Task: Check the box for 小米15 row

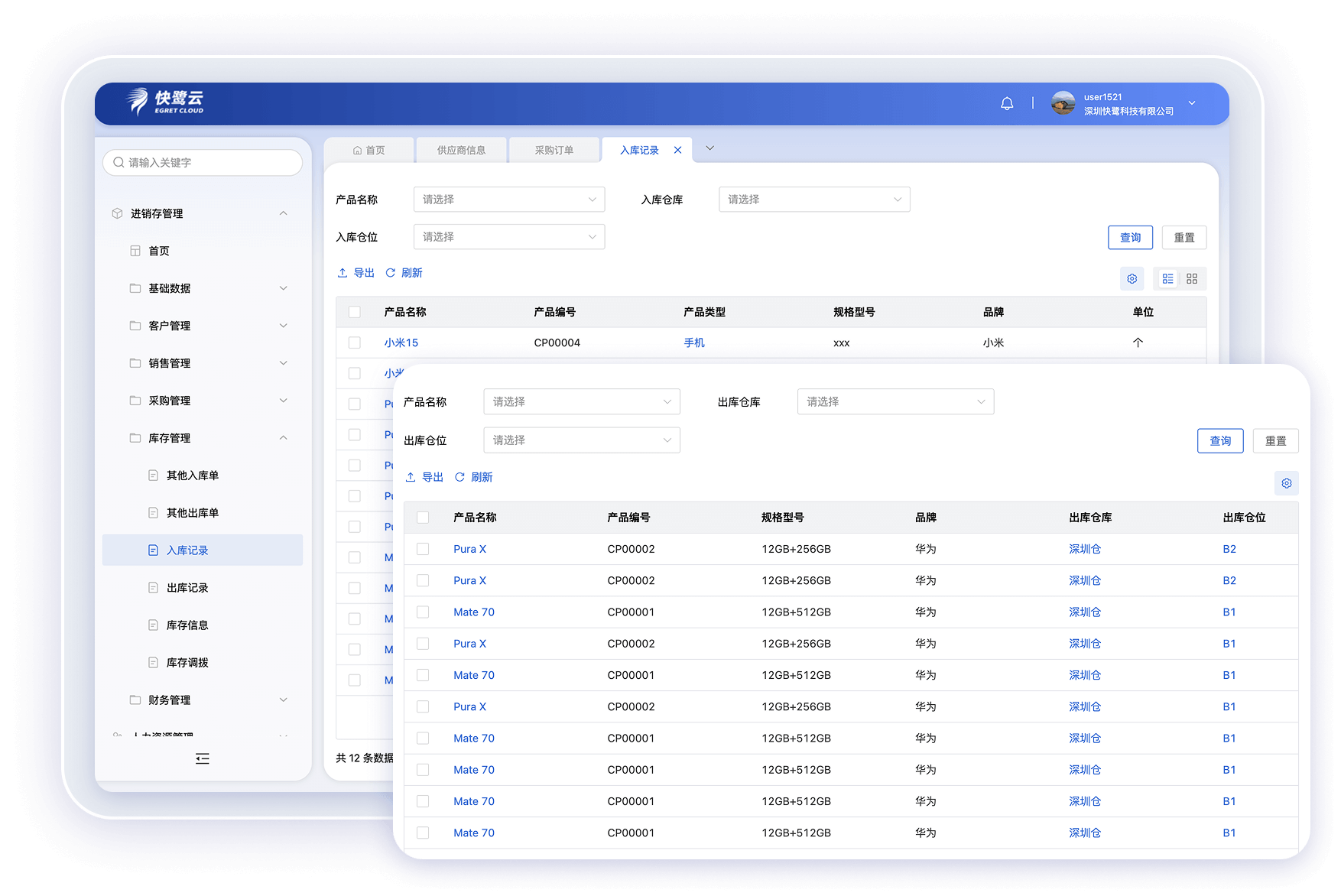Action: pyautogui.click(x=355, y=343)
